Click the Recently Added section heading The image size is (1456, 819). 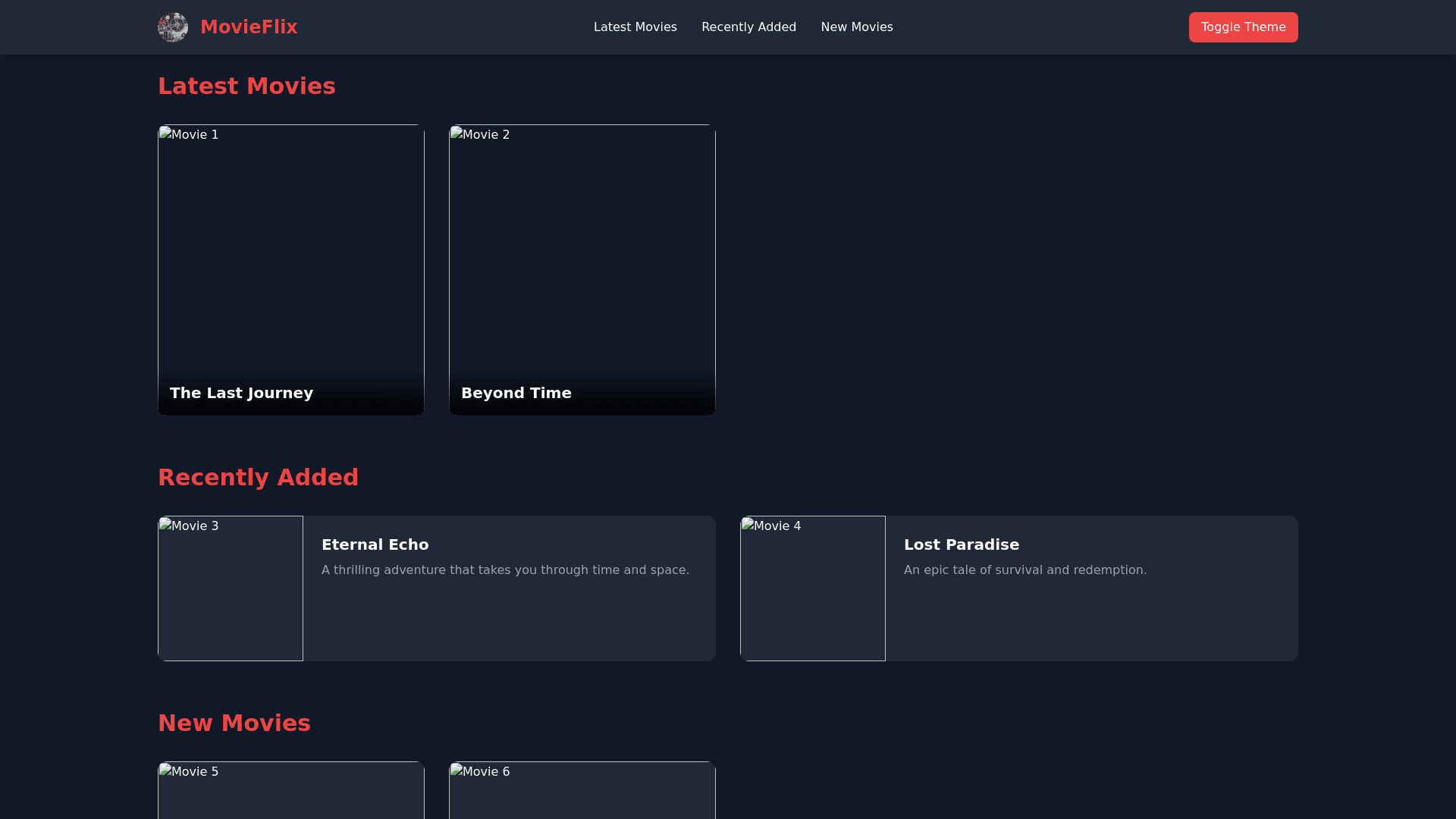pos(258,477)
